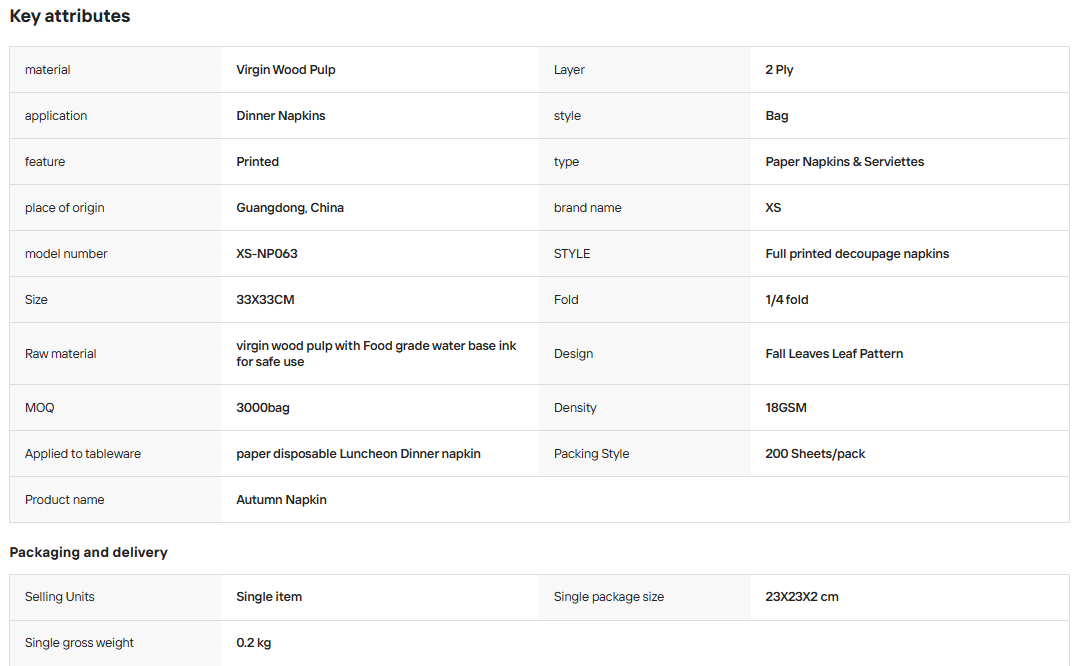The height and width of the screenshot is (666, 1077).
Task: Click Full printed decoupage napkins text
Action: (857, 254)
